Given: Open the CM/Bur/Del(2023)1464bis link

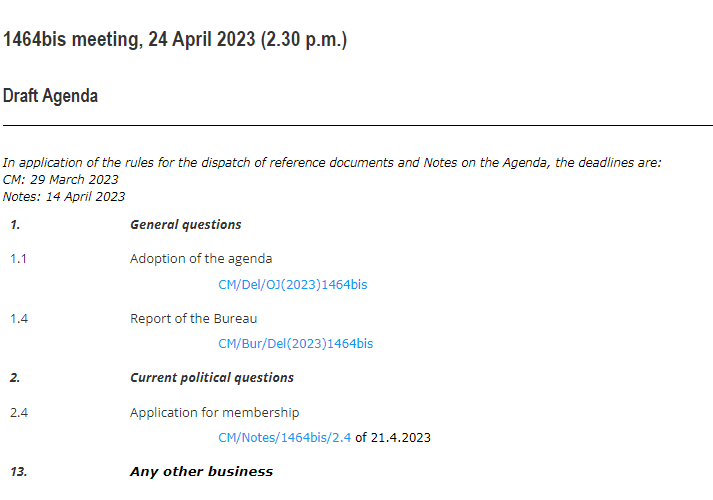Looking at the screenshot, I should coord(295,344).
